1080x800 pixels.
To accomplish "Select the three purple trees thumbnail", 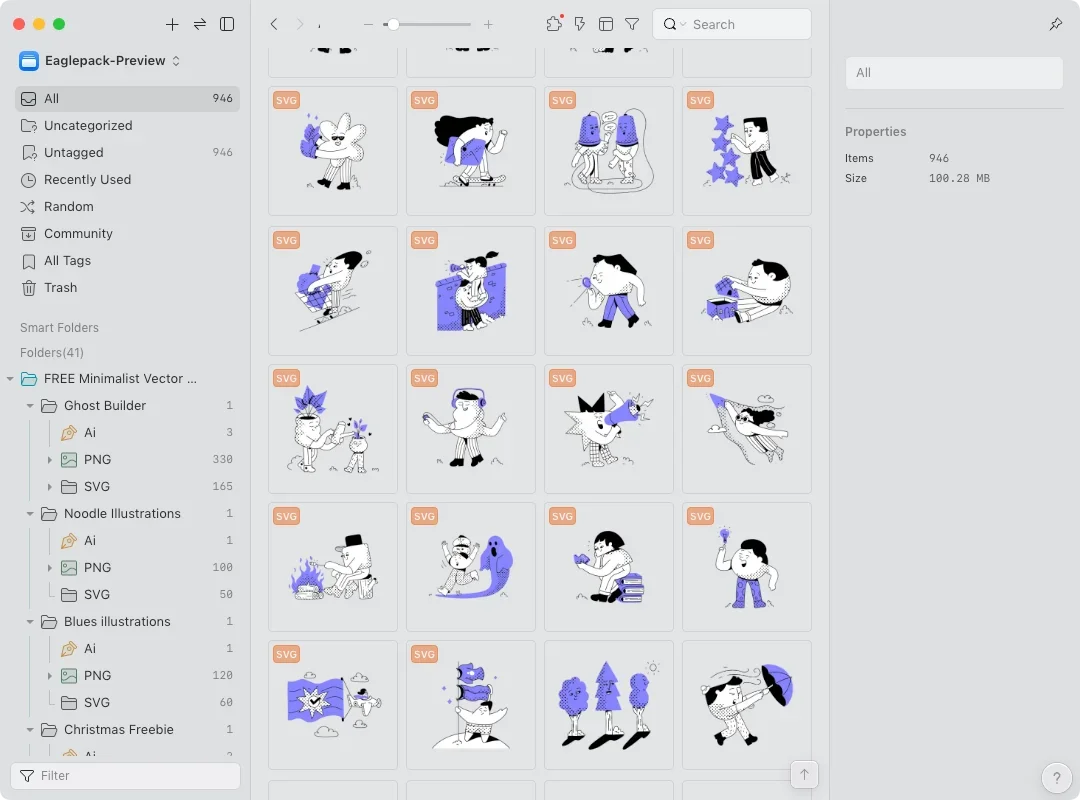I will pyautogui.click(x=609, y=705).
